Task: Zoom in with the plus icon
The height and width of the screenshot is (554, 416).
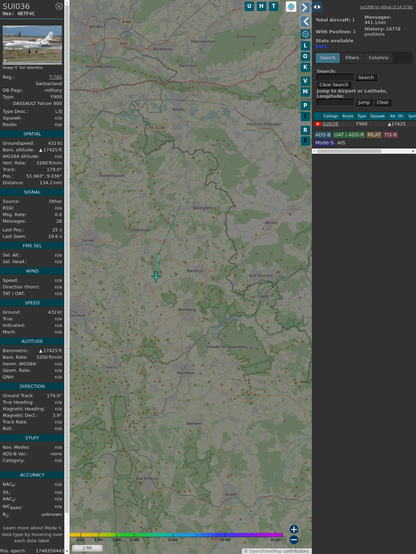Action: pyautogui.click(x=294, y=529)
